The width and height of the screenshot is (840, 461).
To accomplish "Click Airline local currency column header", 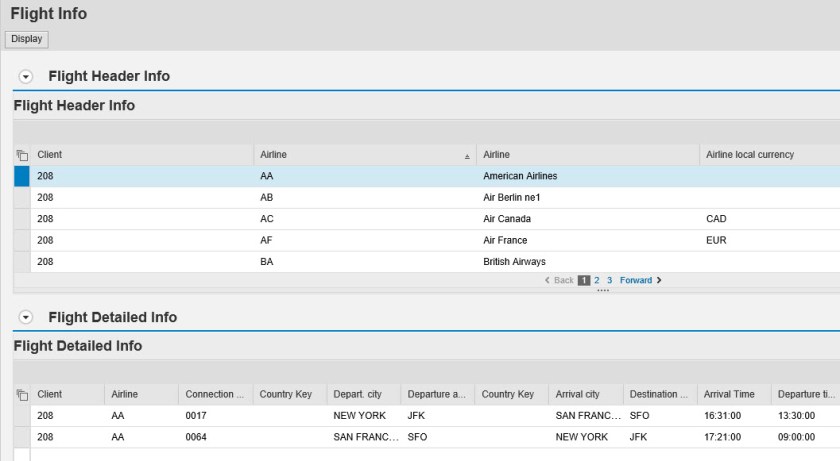I will [770, 155].
